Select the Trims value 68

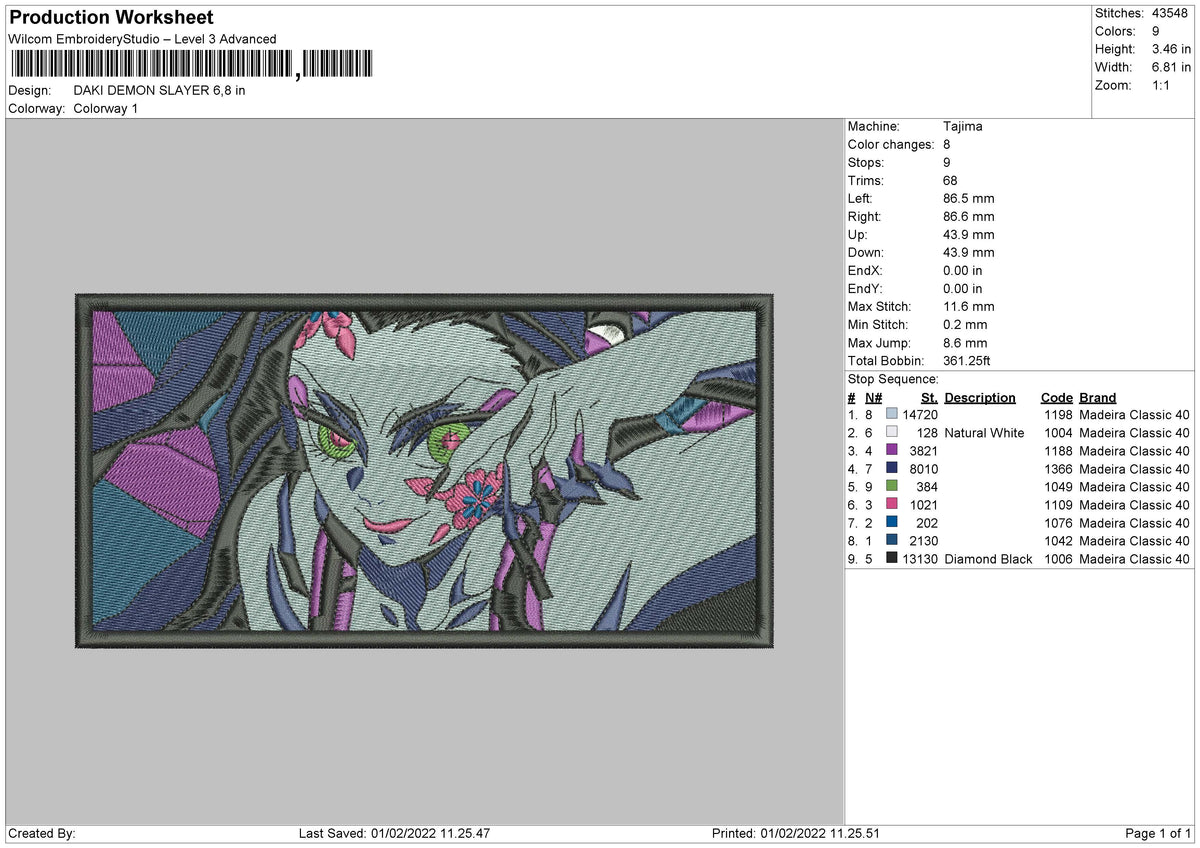[x=950, y=181]
